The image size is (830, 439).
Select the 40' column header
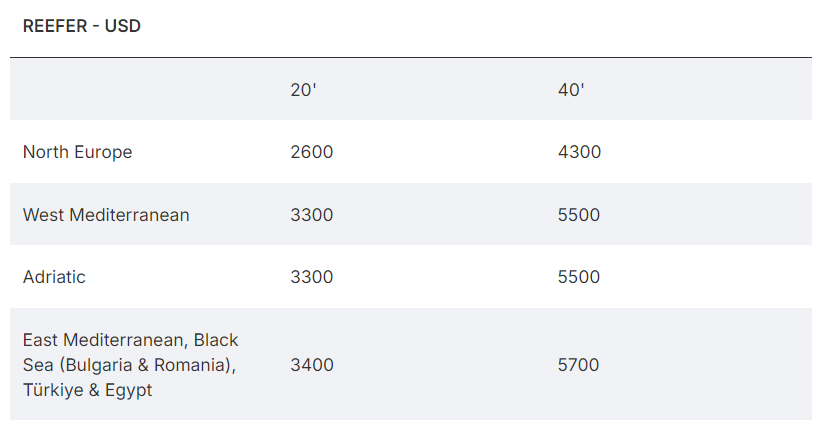tap(571, 89)
